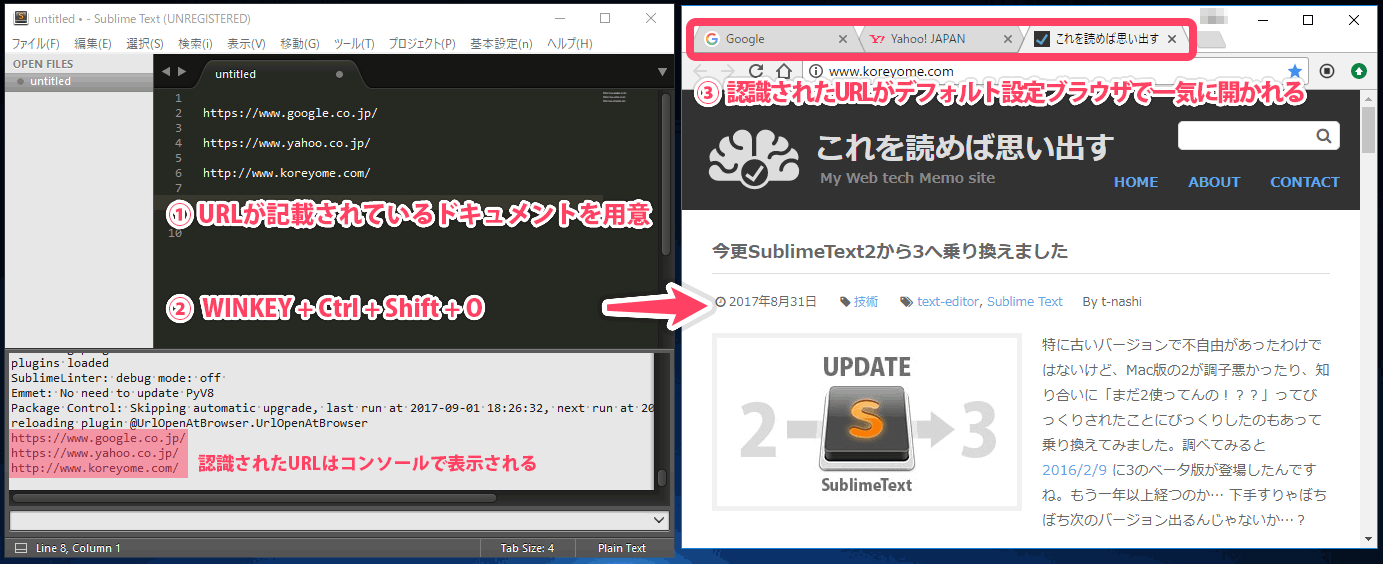This screenshot has width=1383, height=564.
Task: Open the 移動(G) menu in Sublime Text
Action: click(x=300, y=44)
